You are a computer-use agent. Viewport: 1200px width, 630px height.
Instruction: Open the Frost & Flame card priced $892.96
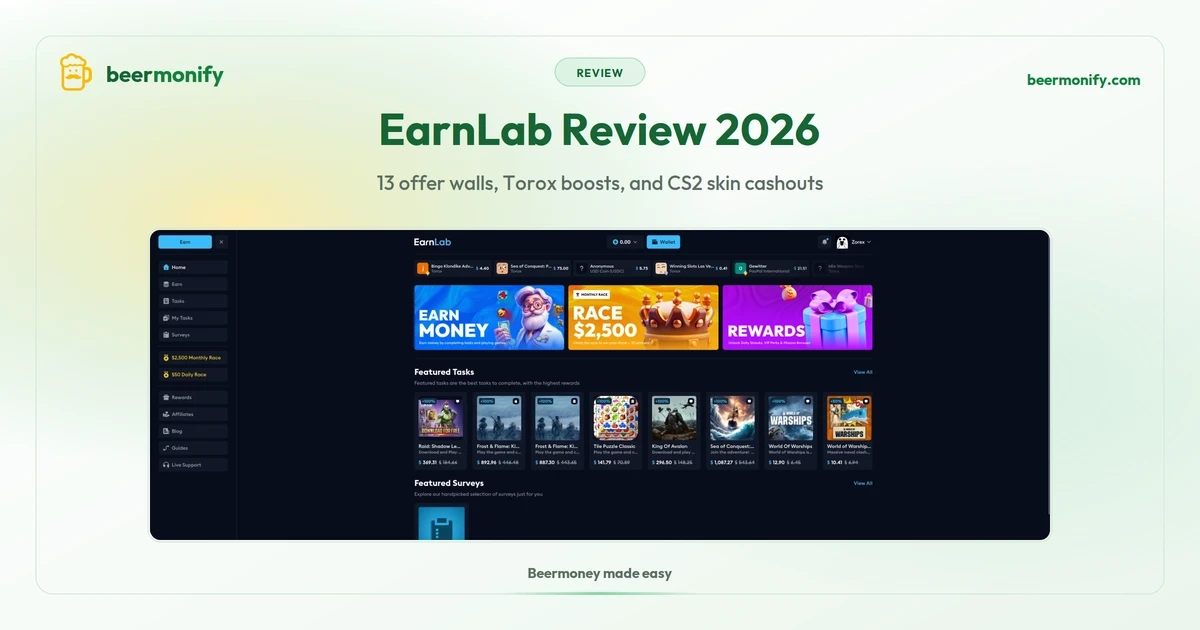pyautogui.click(x=498, y=431)
